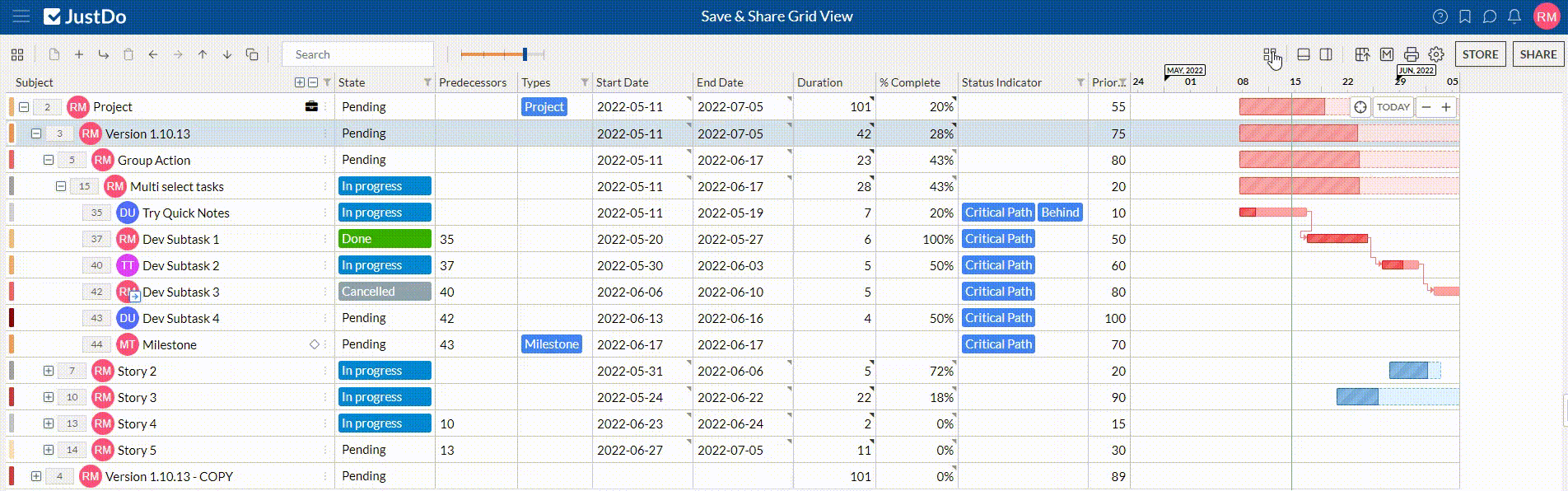Open the chat bubble icon
The image size is (1568, 491).
click(x=1490, y=16)
